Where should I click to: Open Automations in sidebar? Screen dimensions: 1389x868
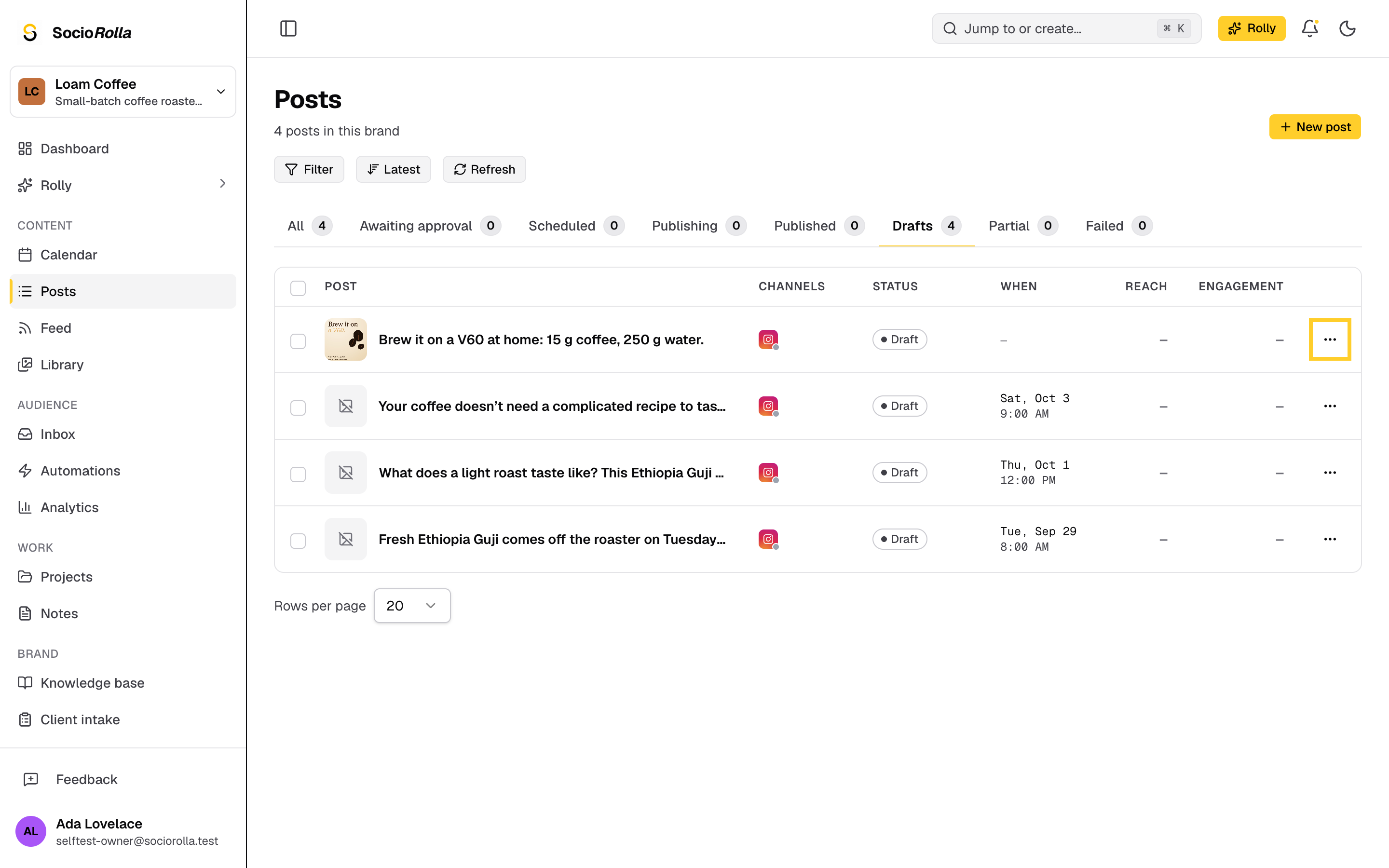click(123, 471)
